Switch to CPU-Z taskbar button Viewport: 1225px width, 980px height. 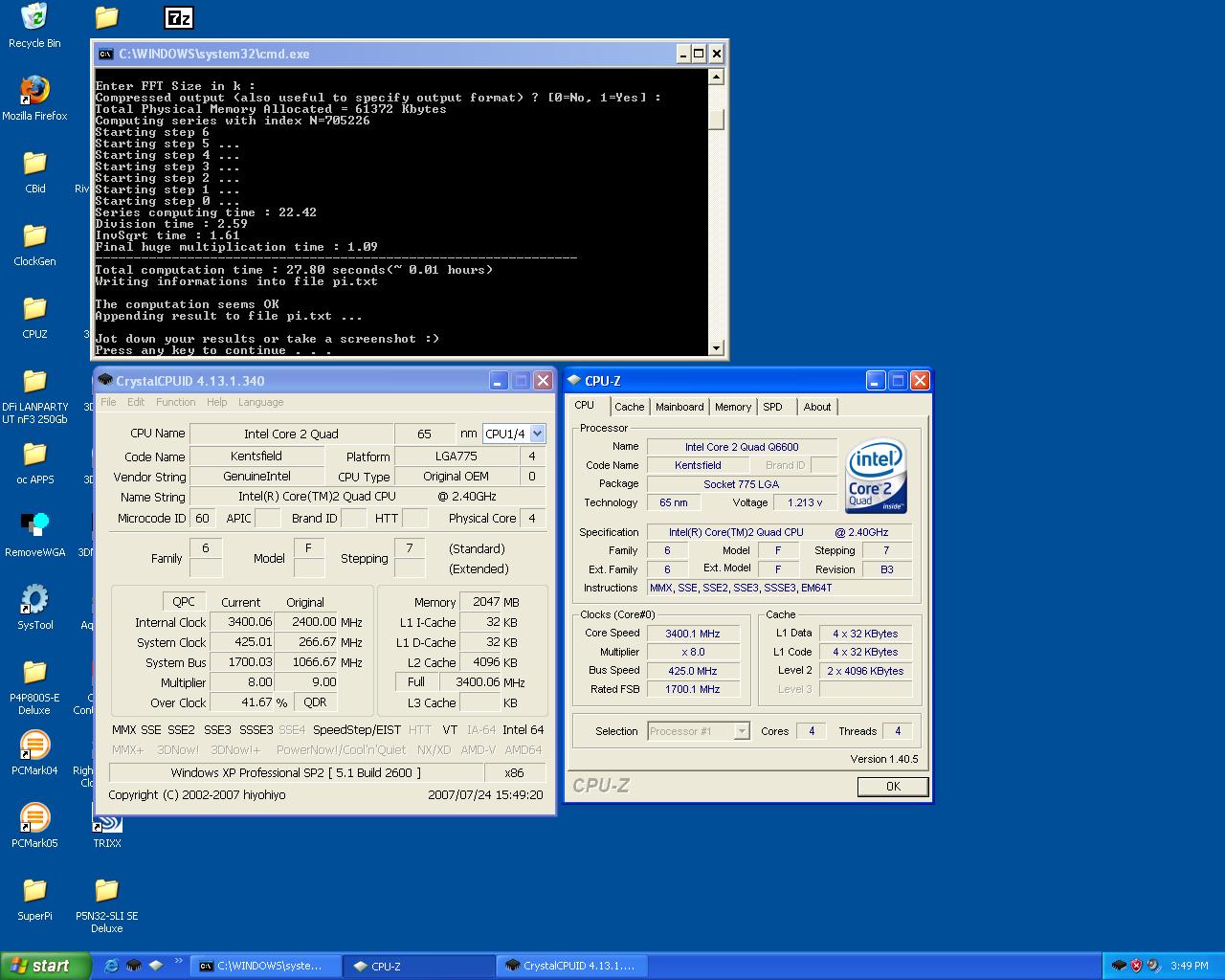click(x=419, y=966)
